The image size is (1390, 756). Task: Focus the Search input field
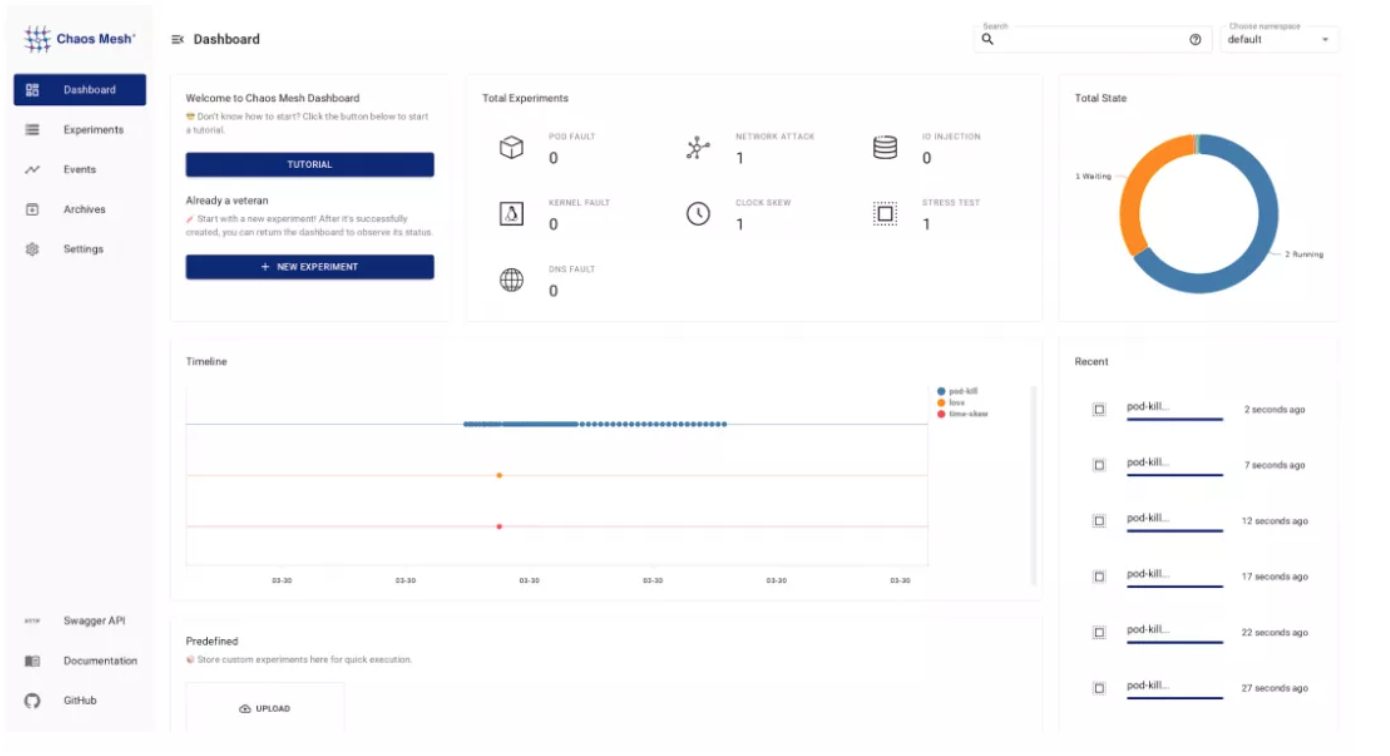pyautogui.click(x=1092, y=40)
